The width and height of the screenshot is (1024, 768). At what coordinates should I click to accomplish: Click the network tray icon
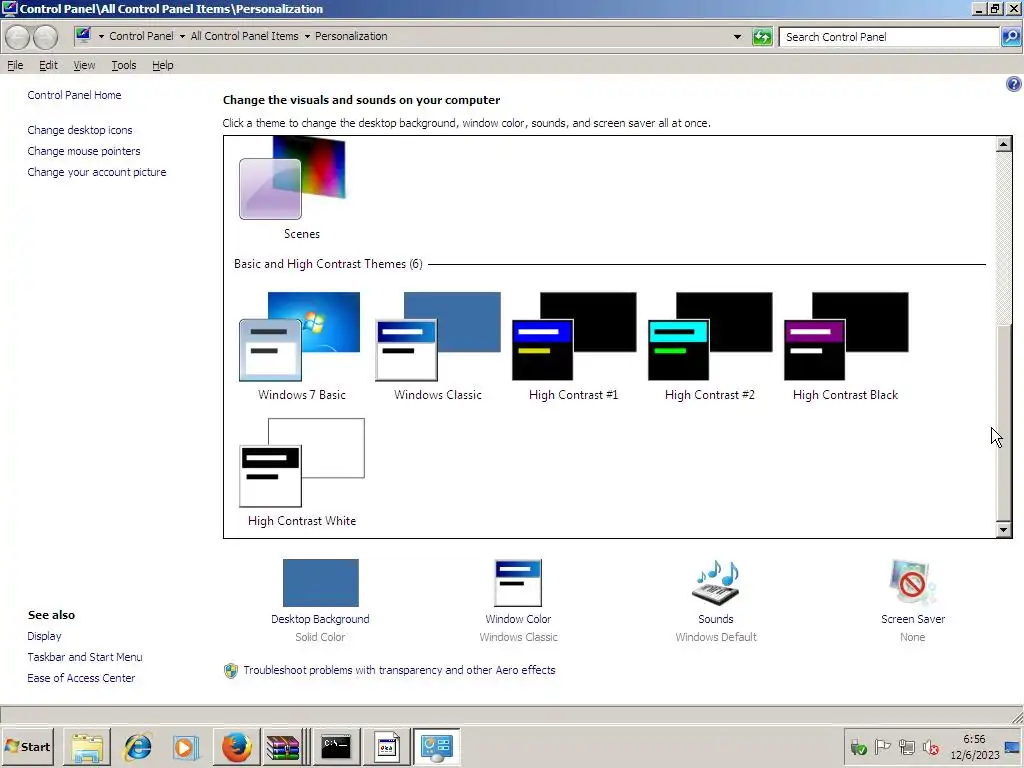906,747
